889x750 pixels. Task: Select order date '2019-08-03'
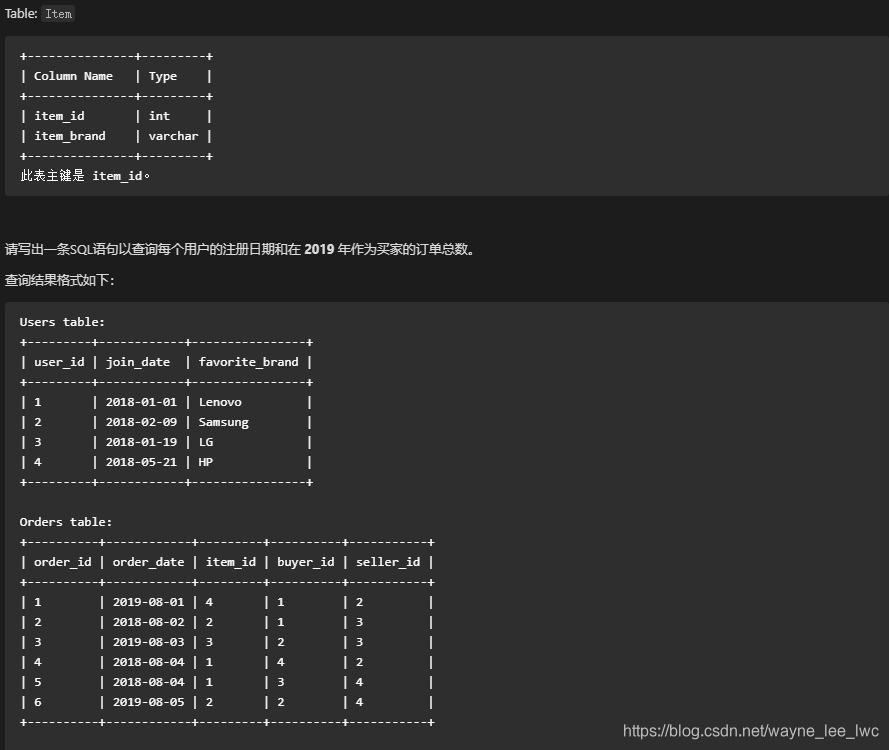tap(149, 642)
